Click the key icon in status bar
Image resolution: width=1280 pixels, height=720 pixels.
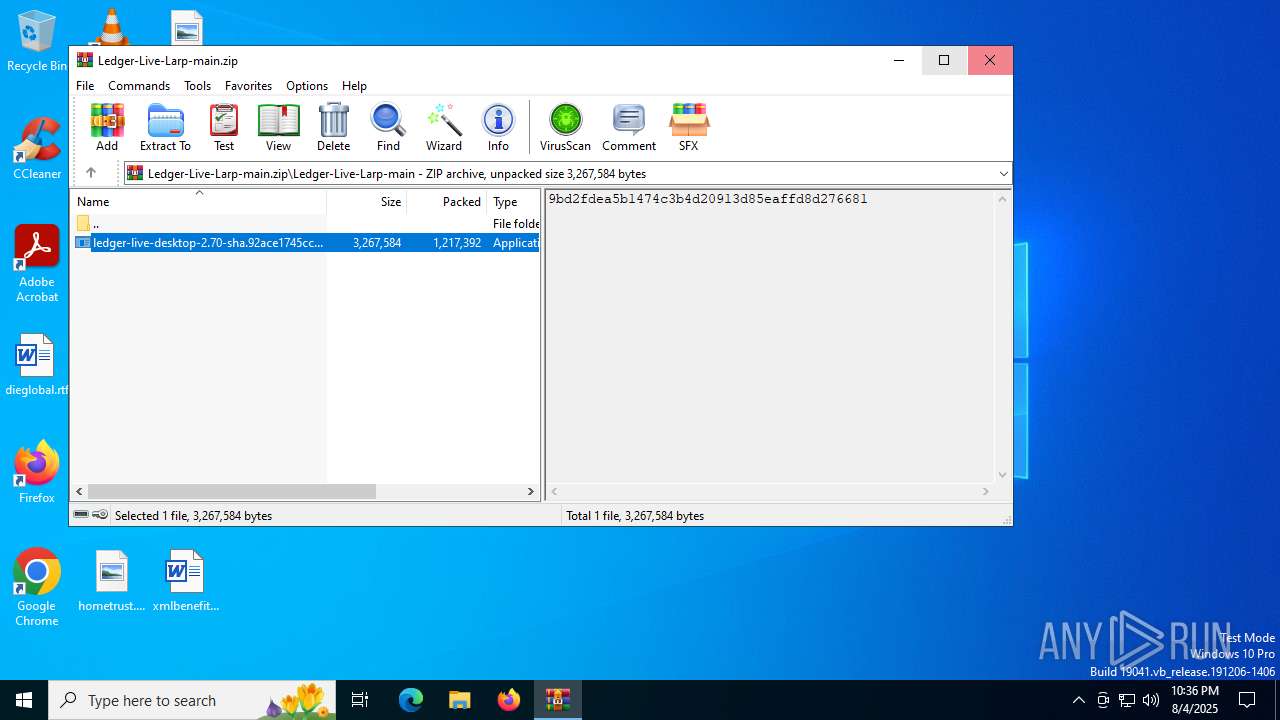click(x=100, y=515)
